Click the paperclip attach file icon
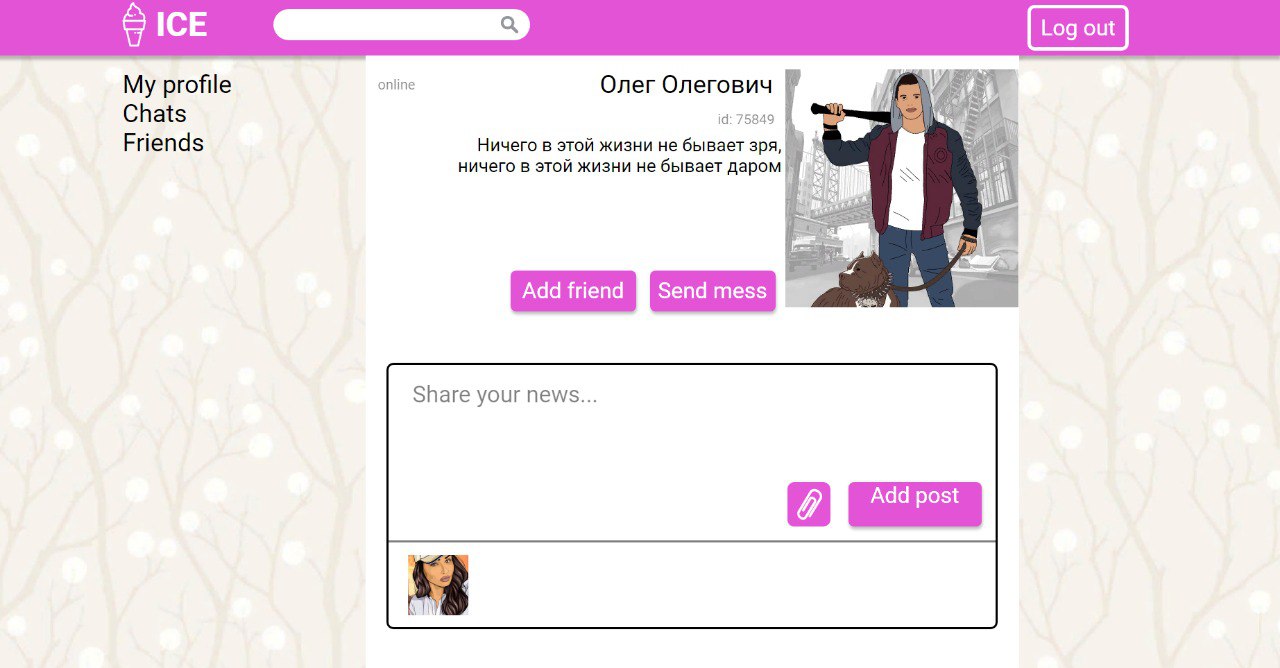 tap(809, 504)
